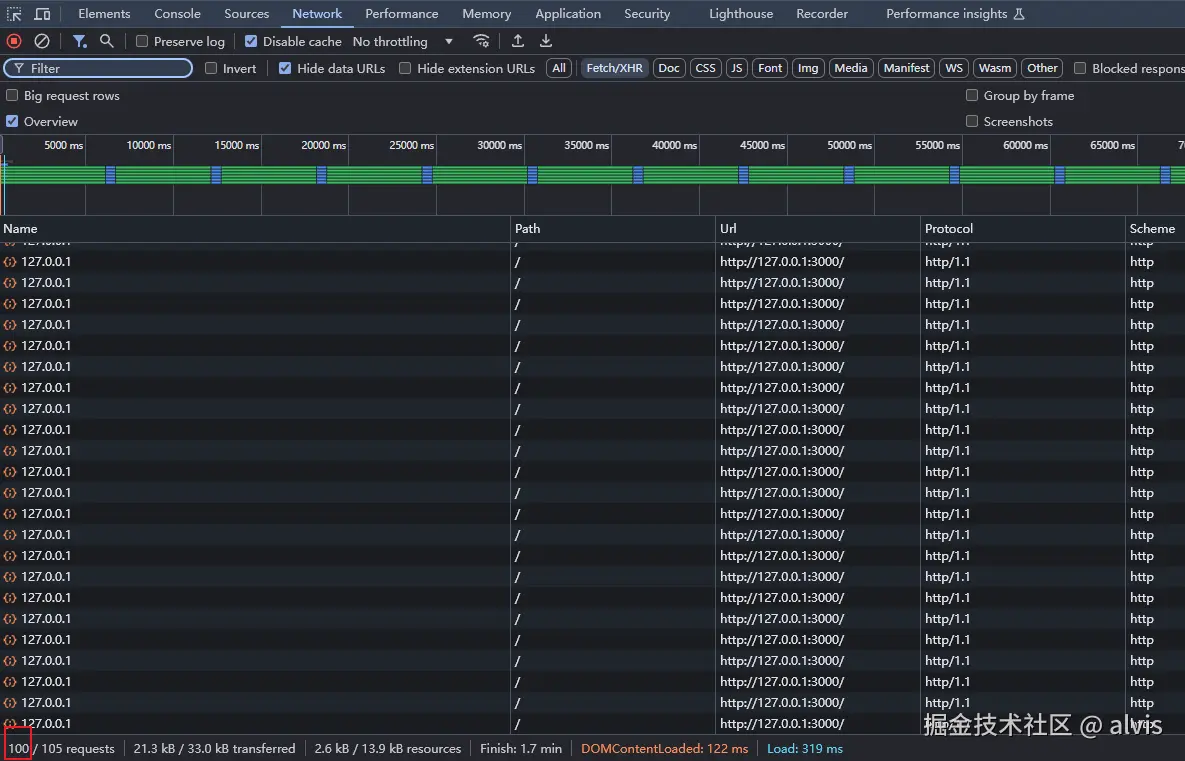This screenshot has height=761, width=1185.
Task: Enable the Preserve log checkbox
Action: click(142, 42)
